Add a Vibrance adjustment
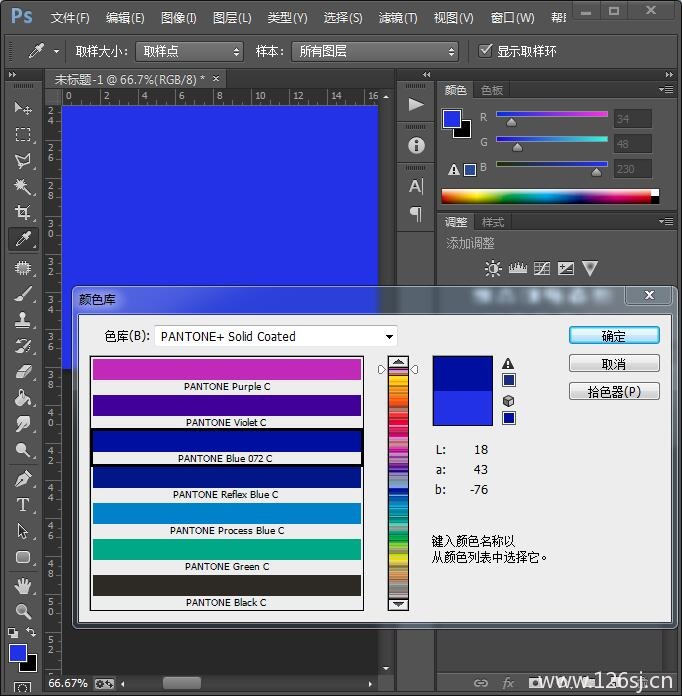The image size is (682, 696). (x=590, y=268)
